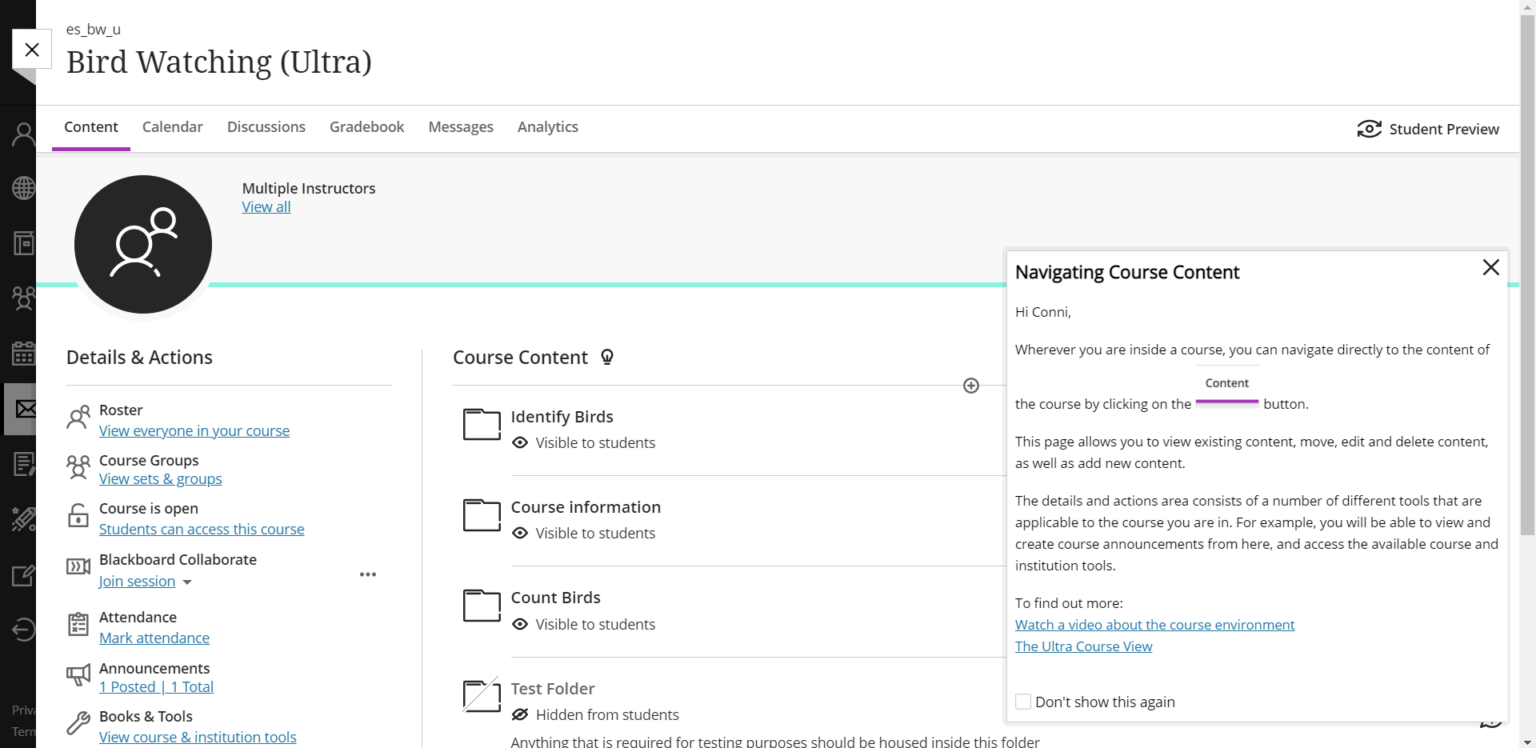Open the Grades icon in the left sidebar
This screenshot has width=1536, height=748.
coord(23,464)
